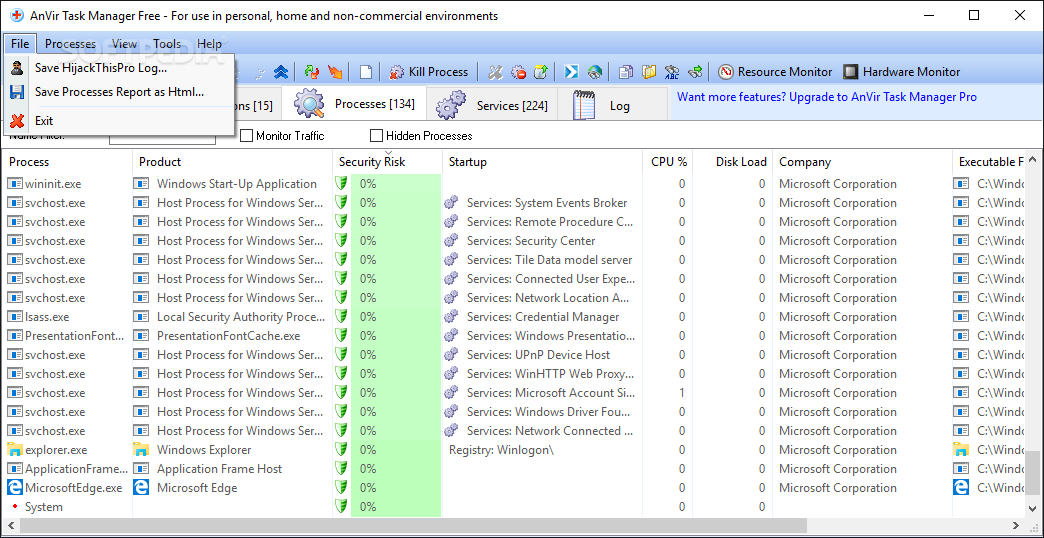Choose Save Processes Report as Html...
1044x538 pixels.
click(x=119, y=92)
